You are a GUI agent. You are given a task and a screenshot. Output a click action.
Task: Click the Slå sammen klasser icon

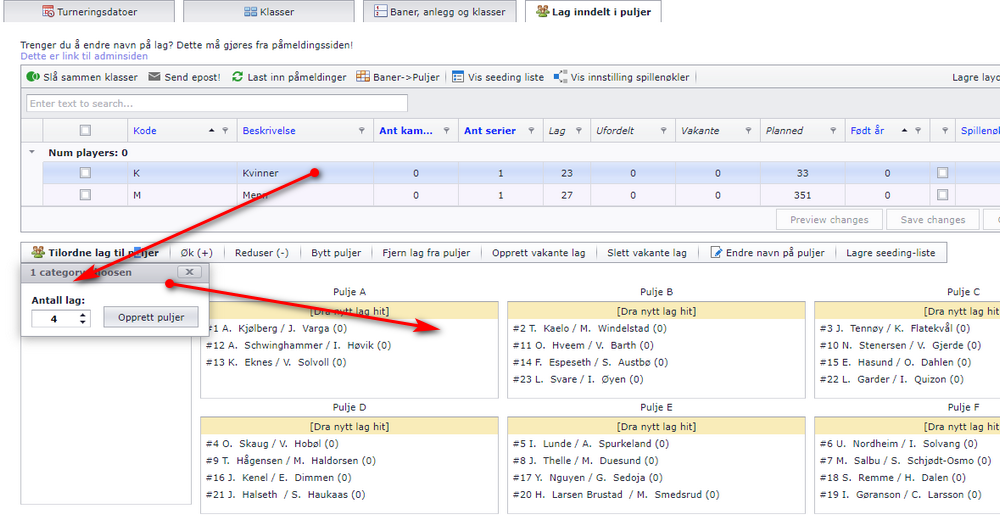click(33, 77)
